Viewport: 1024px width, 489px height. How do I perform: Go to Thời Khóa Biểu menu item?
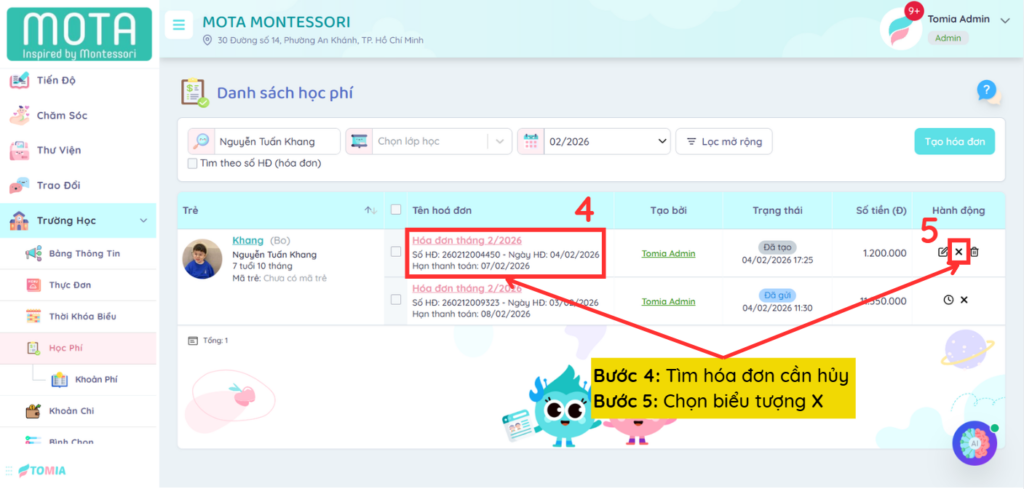pyautogui.click(x=83, y=317)
